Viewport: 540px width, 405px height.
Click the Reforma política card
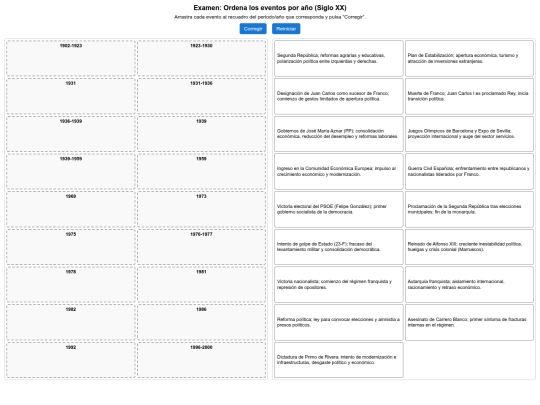coord(339,322)
